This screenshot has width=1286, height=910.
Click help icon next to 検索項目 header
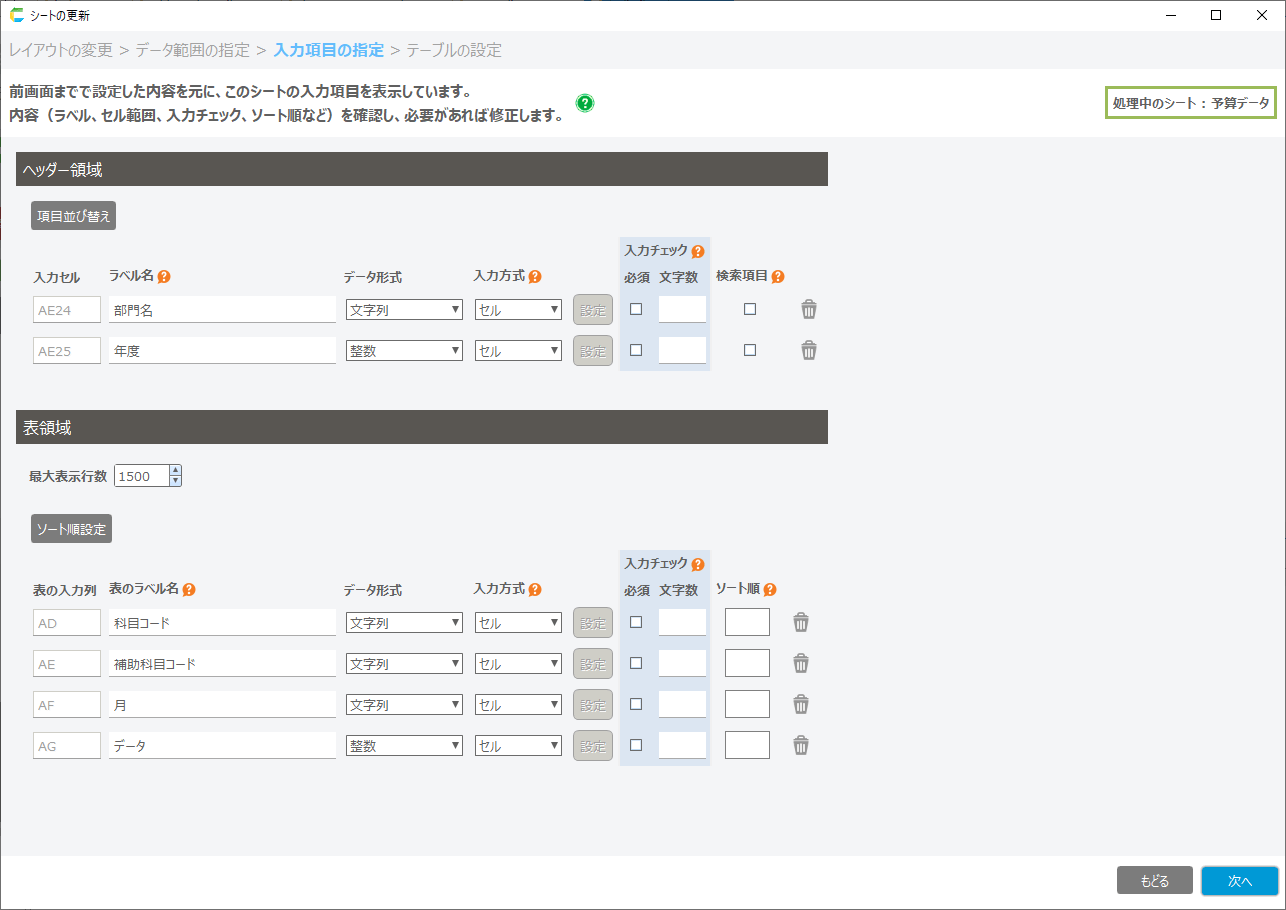pyautogui.click(x=778, y=277)
